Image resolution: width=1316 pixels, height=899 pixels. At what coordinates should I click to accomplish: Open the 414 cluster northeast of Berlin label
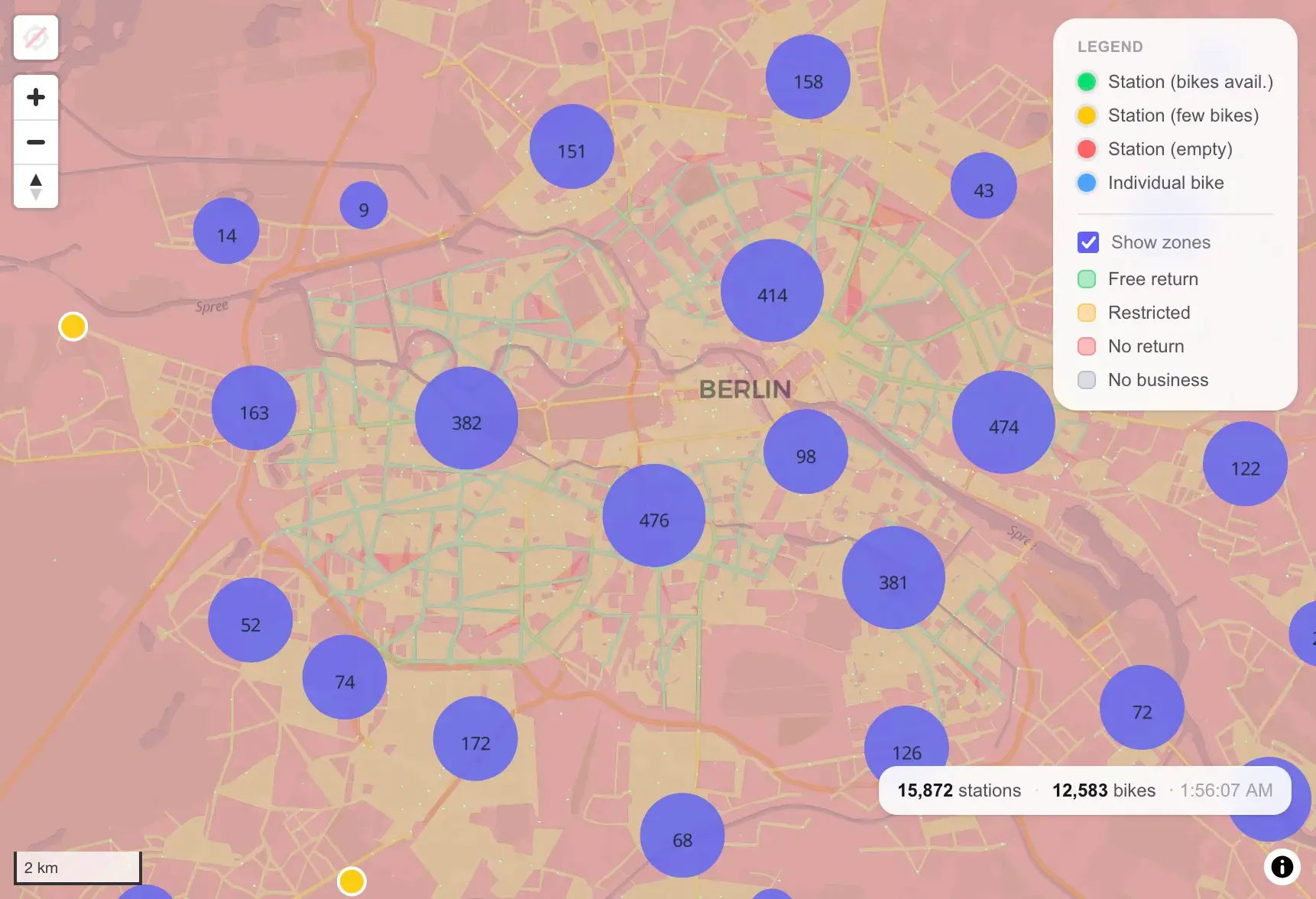pos(772,295)
